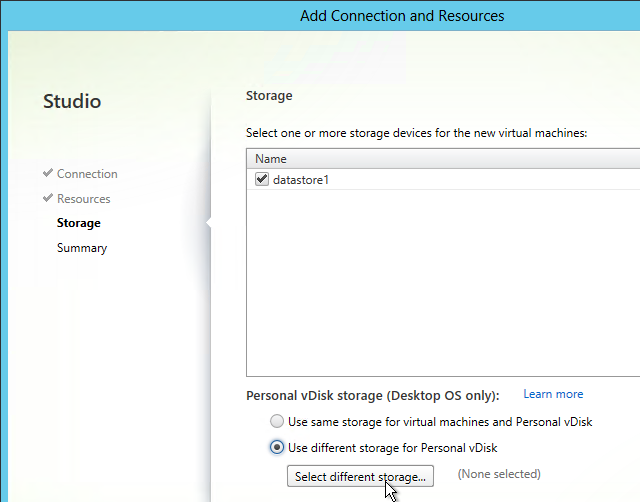Click the 'Select one or more storage devices' text
The image size is (640, 502).
pyautogui.click(x=416, y=132)
